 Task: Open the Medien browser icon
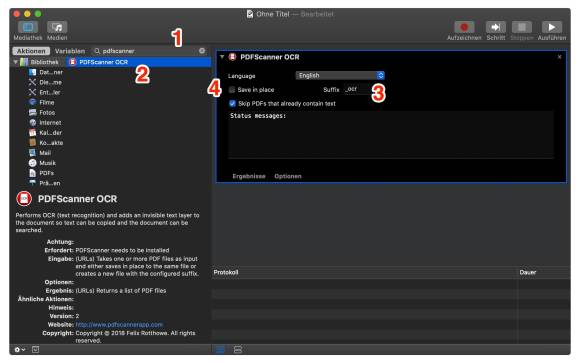[57, 27]
